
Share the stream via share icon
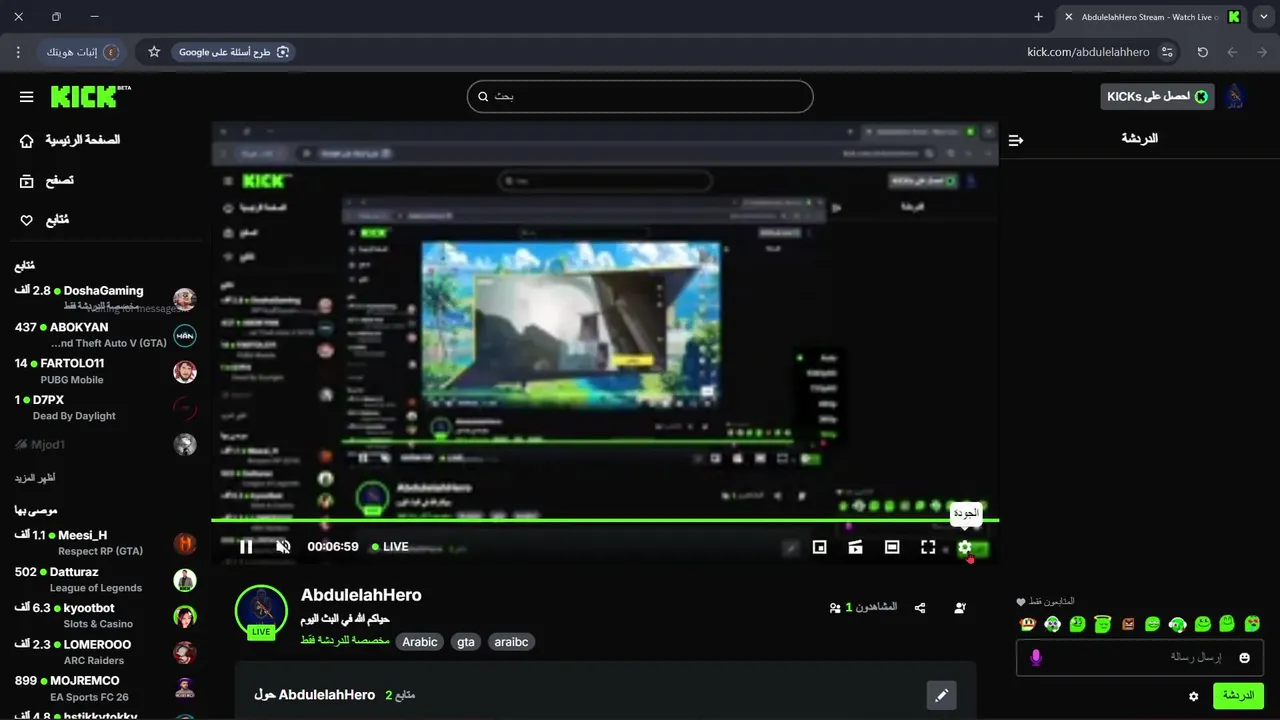(920, 607)
